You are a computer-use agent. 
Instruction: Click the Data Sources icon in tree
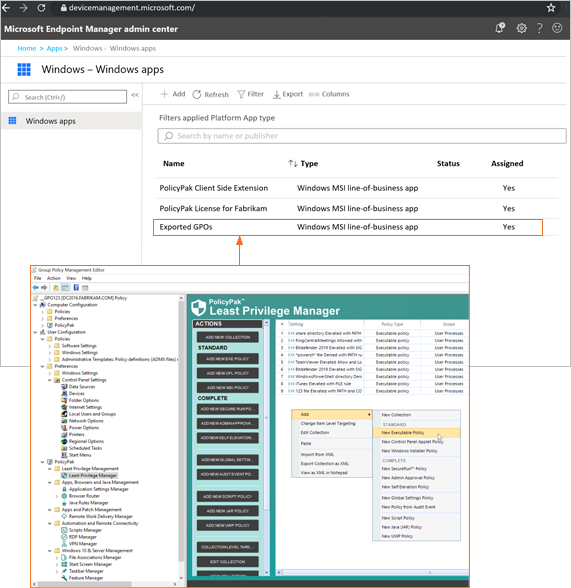[64, 387]
